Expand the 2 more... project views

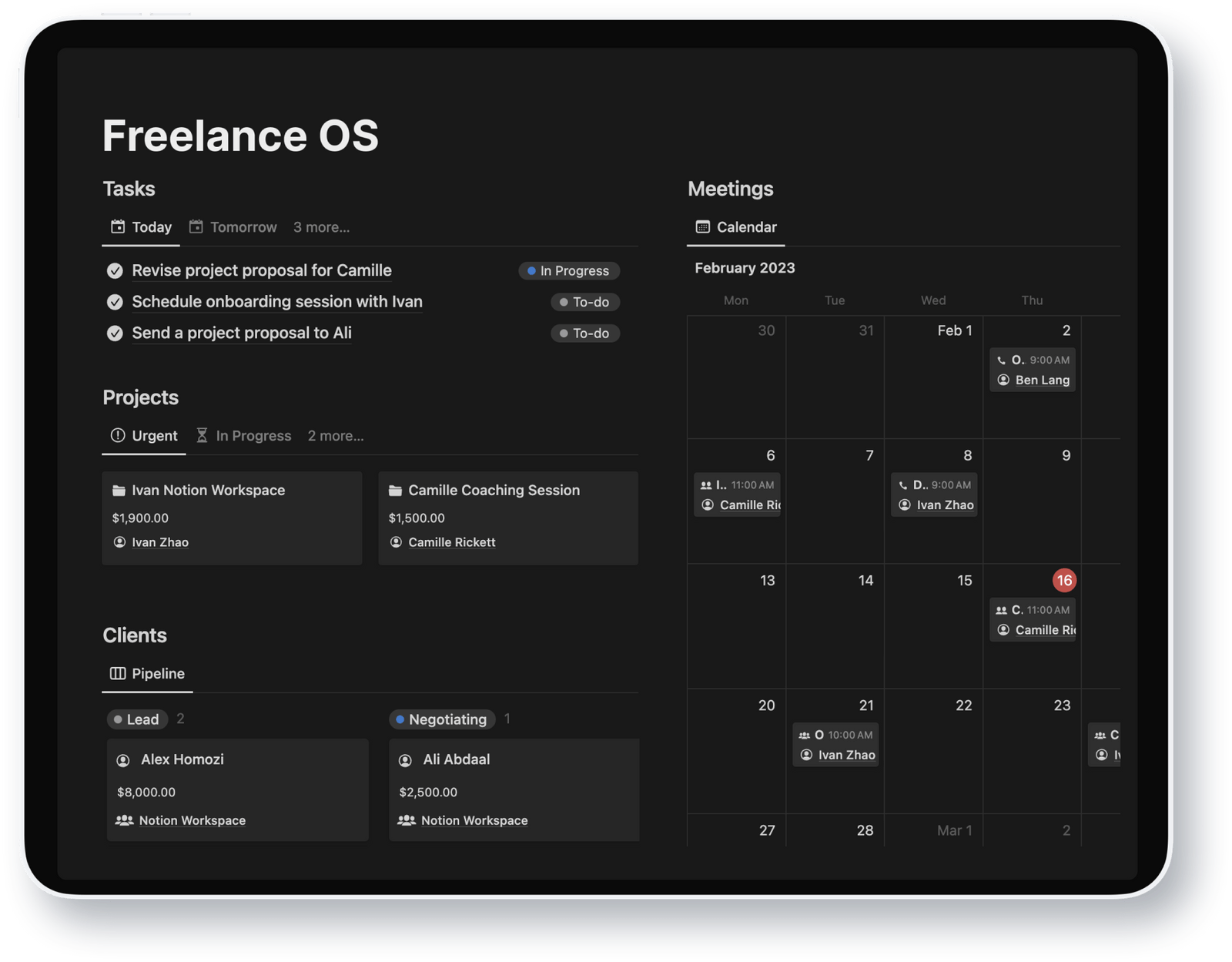point(335,435)
